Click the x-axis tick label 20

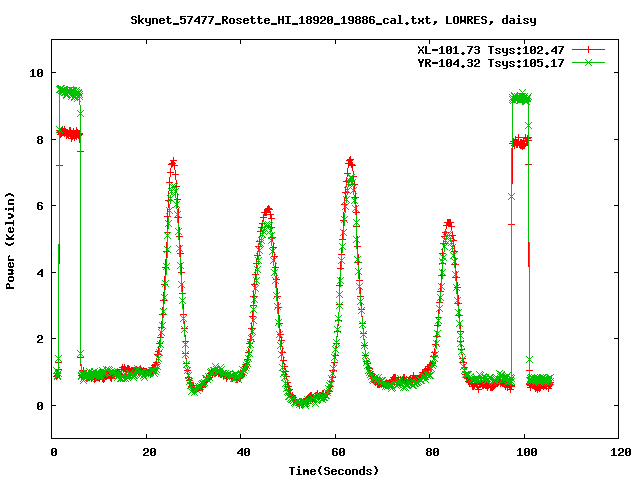pos(149,452)
